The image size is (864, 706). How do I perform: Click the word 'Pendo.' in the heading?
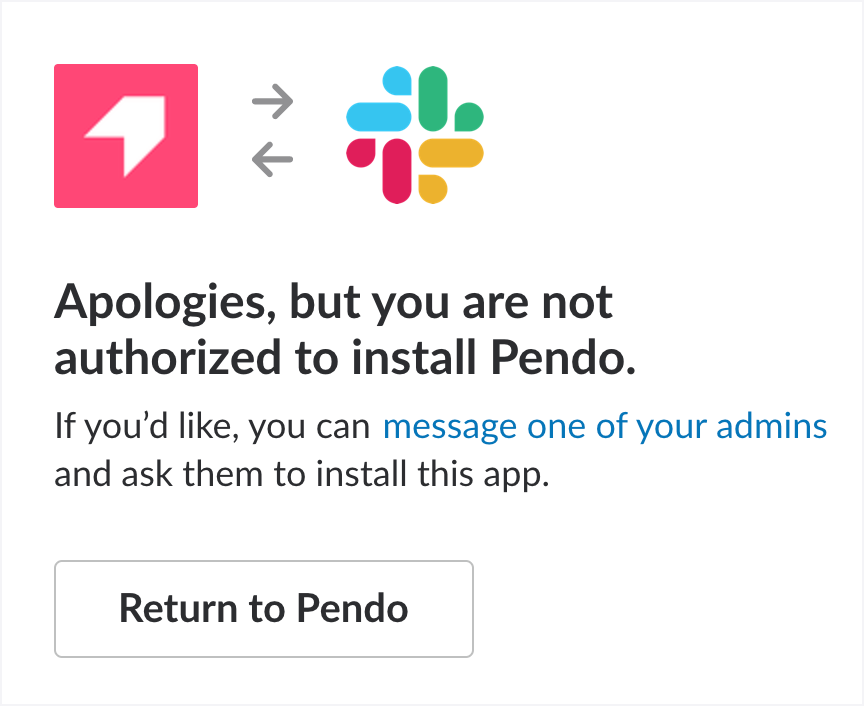[563, 358]
